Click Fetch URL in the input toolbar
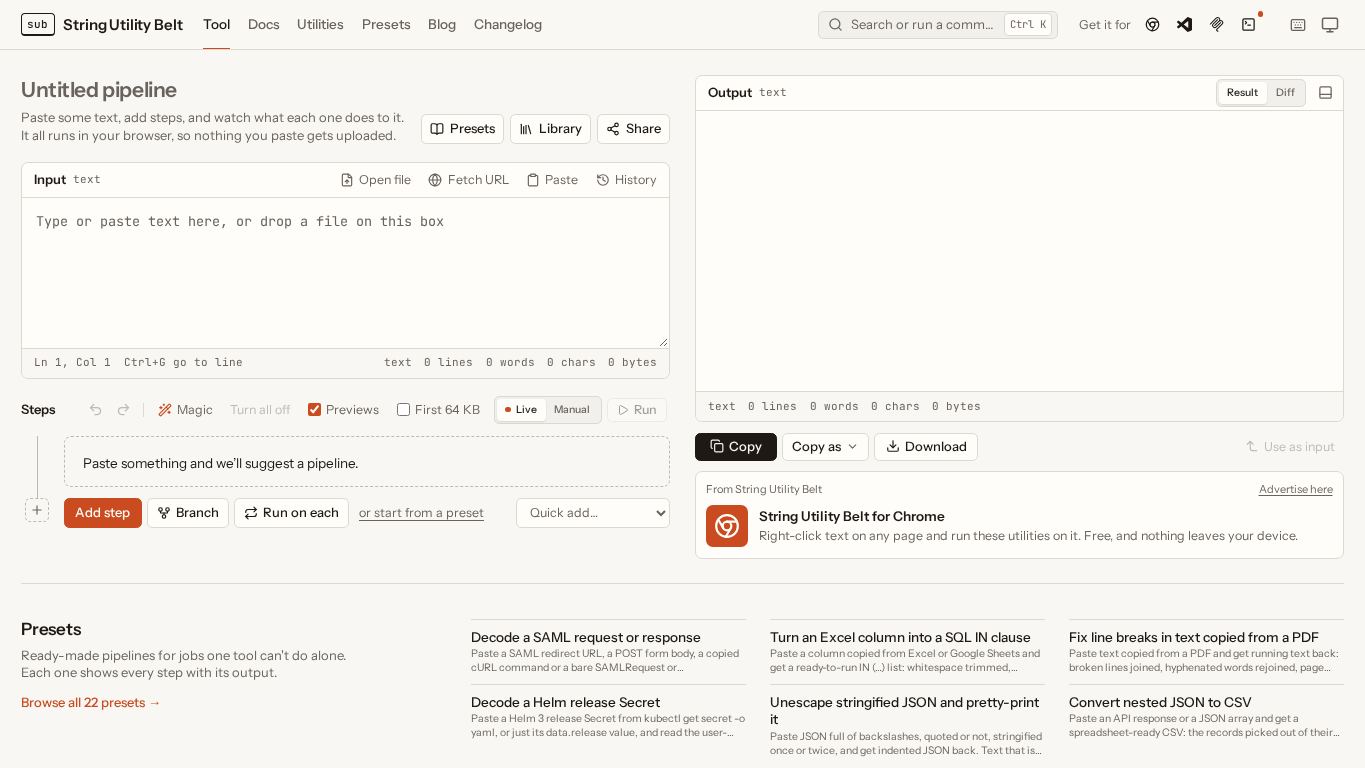Image resolution: width=1365 pixels, height=768 pixels. coord(468,180)
